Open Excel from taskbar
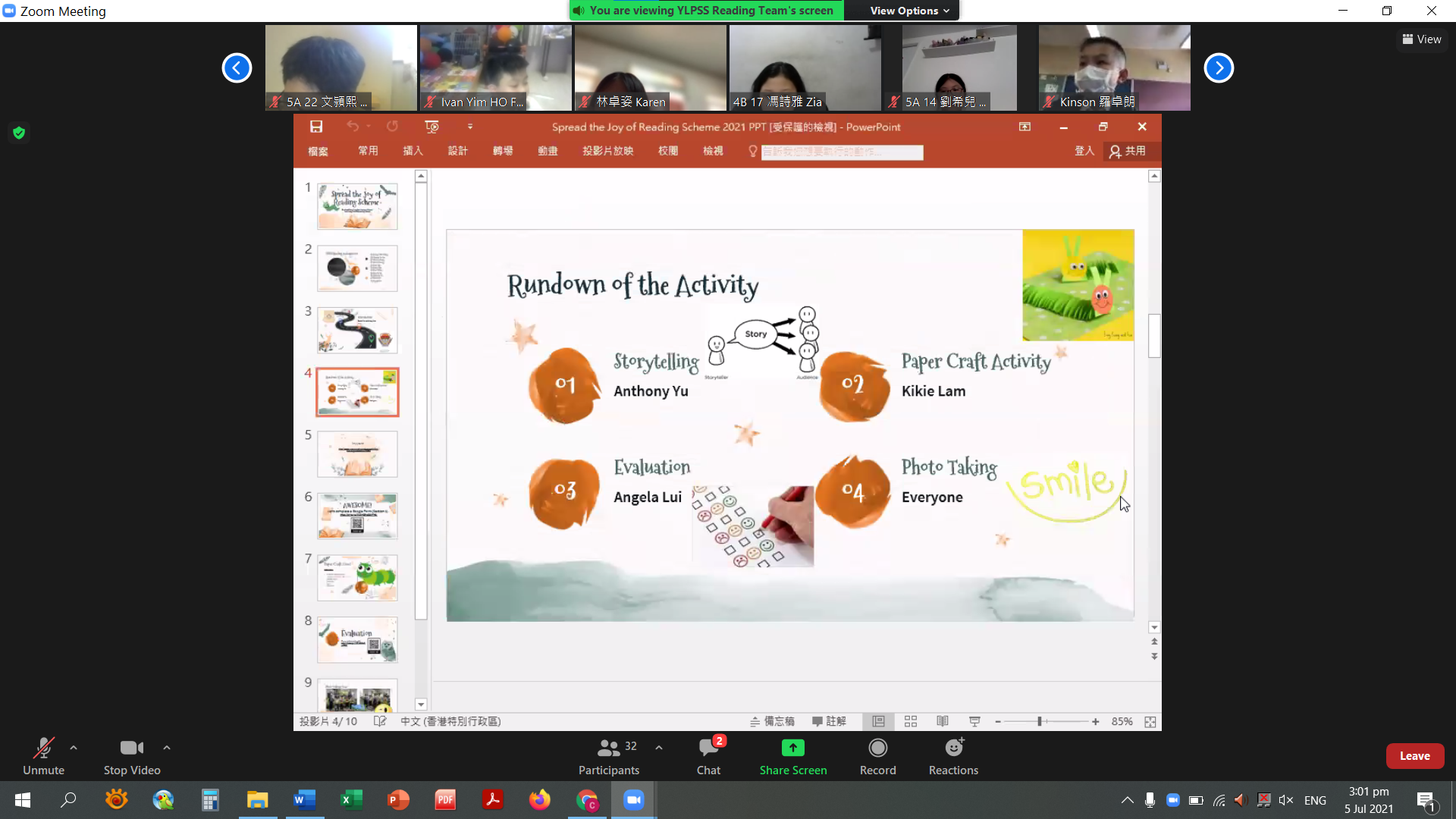This screenshot has height=819, width=1456. [351, 800]
